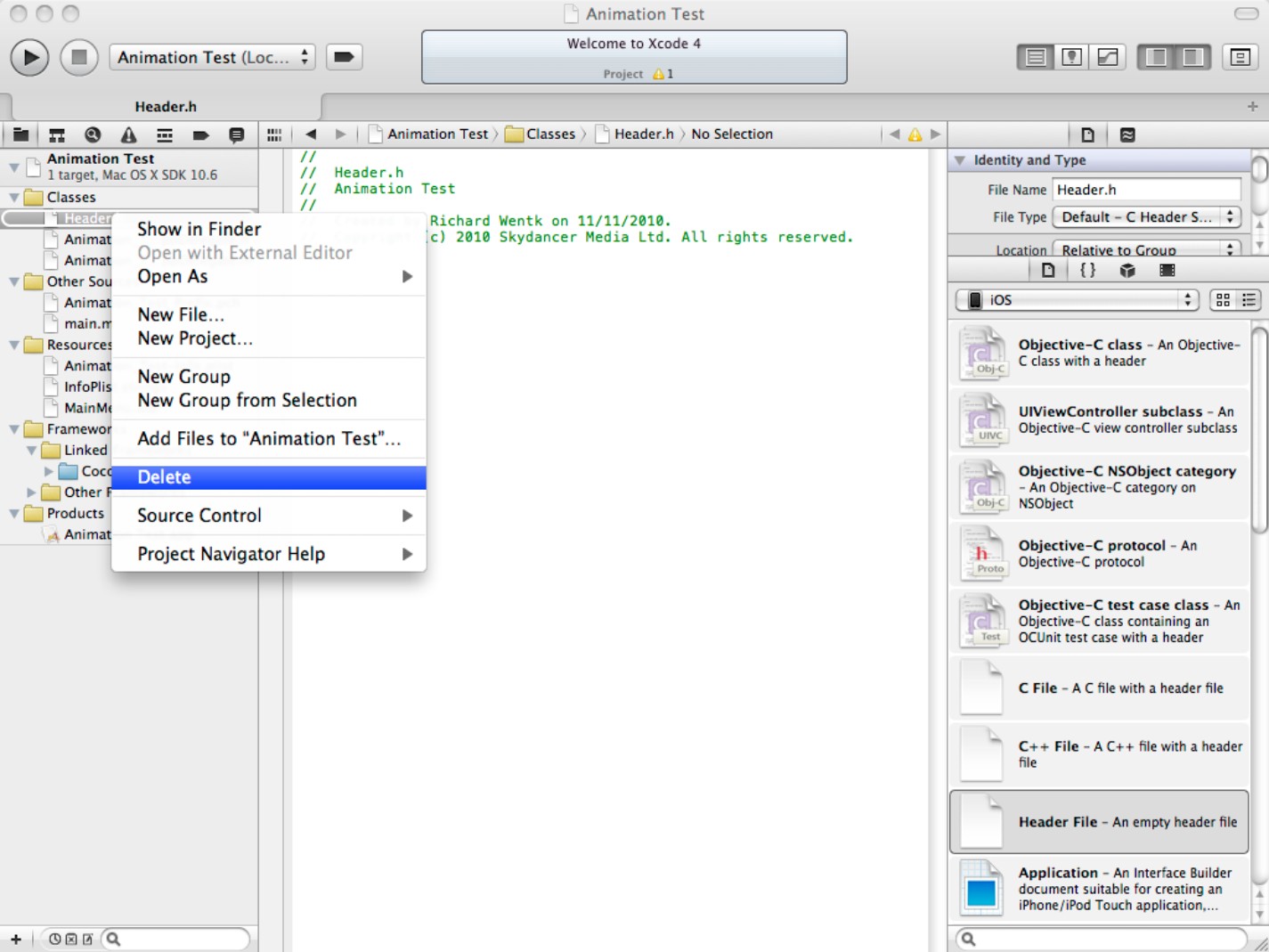Toggle the Utilities pane view button
1269x952 pixels.
point(1193,57)
